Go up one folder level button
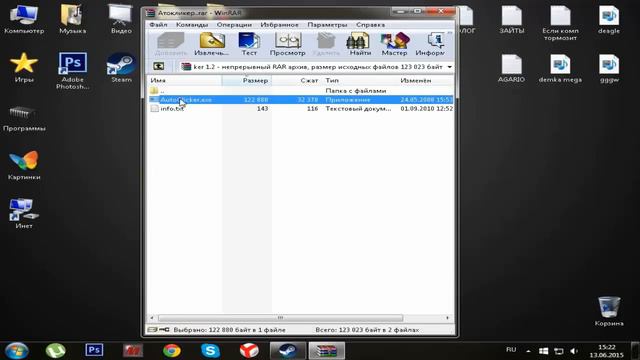Image resolution: width=640 pixels, height=360 pixels. pos(158,67)
